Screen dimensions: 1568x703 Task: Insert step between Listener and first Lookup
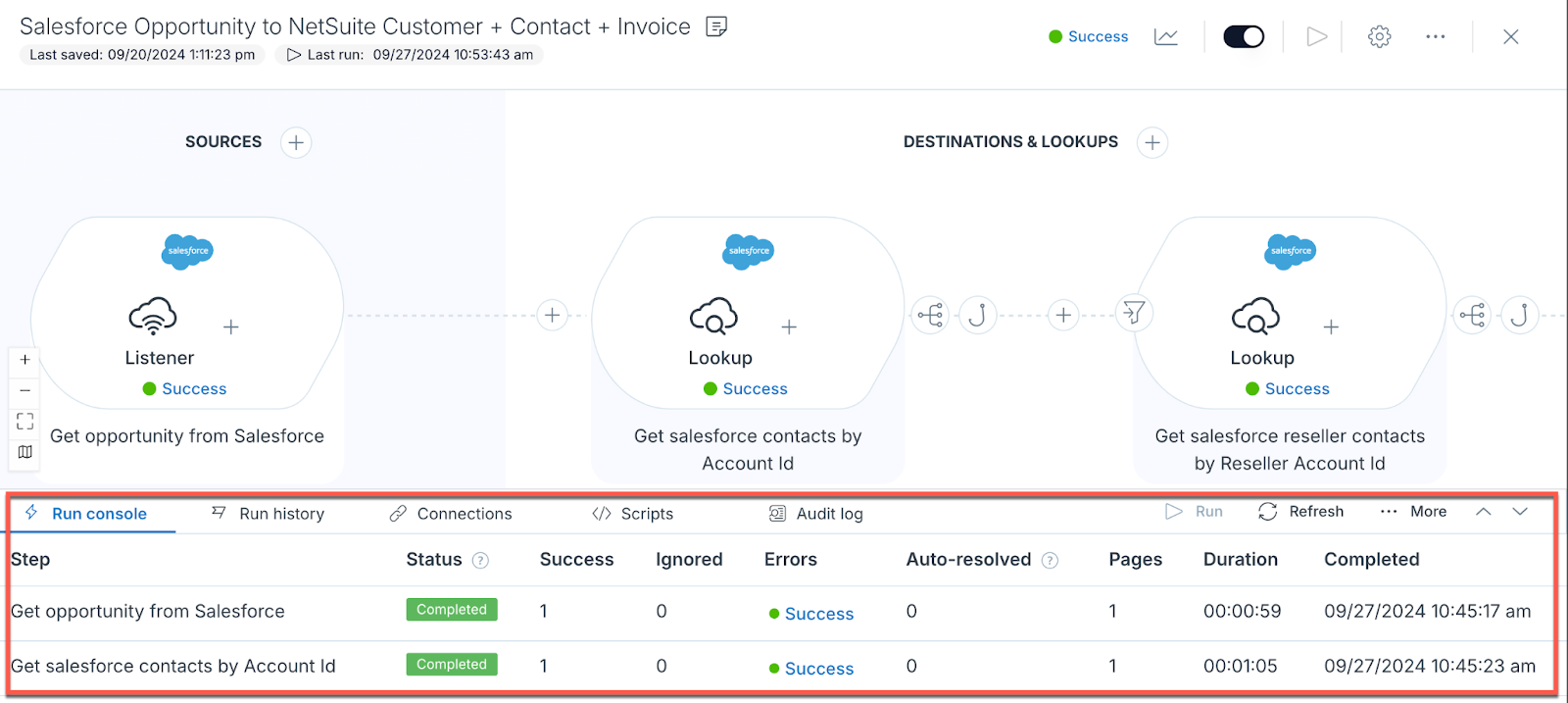click(x=553, y=315)
